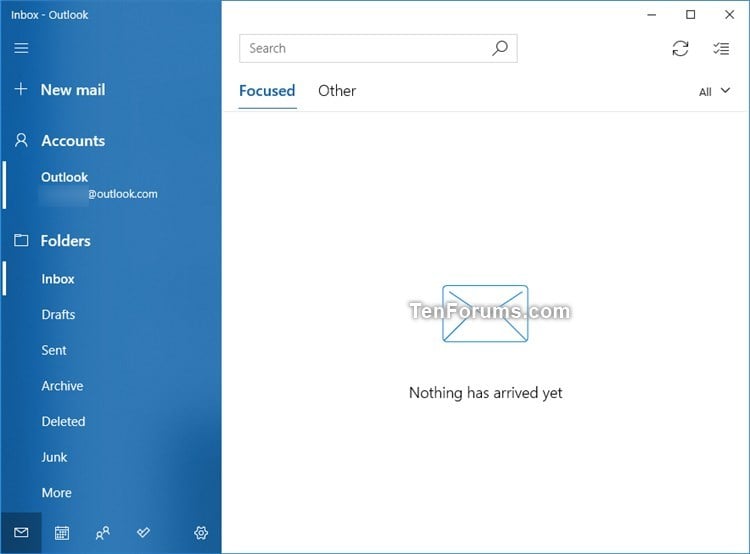Enter selection mode via checklist icon
750x554 pixels.
721,48
